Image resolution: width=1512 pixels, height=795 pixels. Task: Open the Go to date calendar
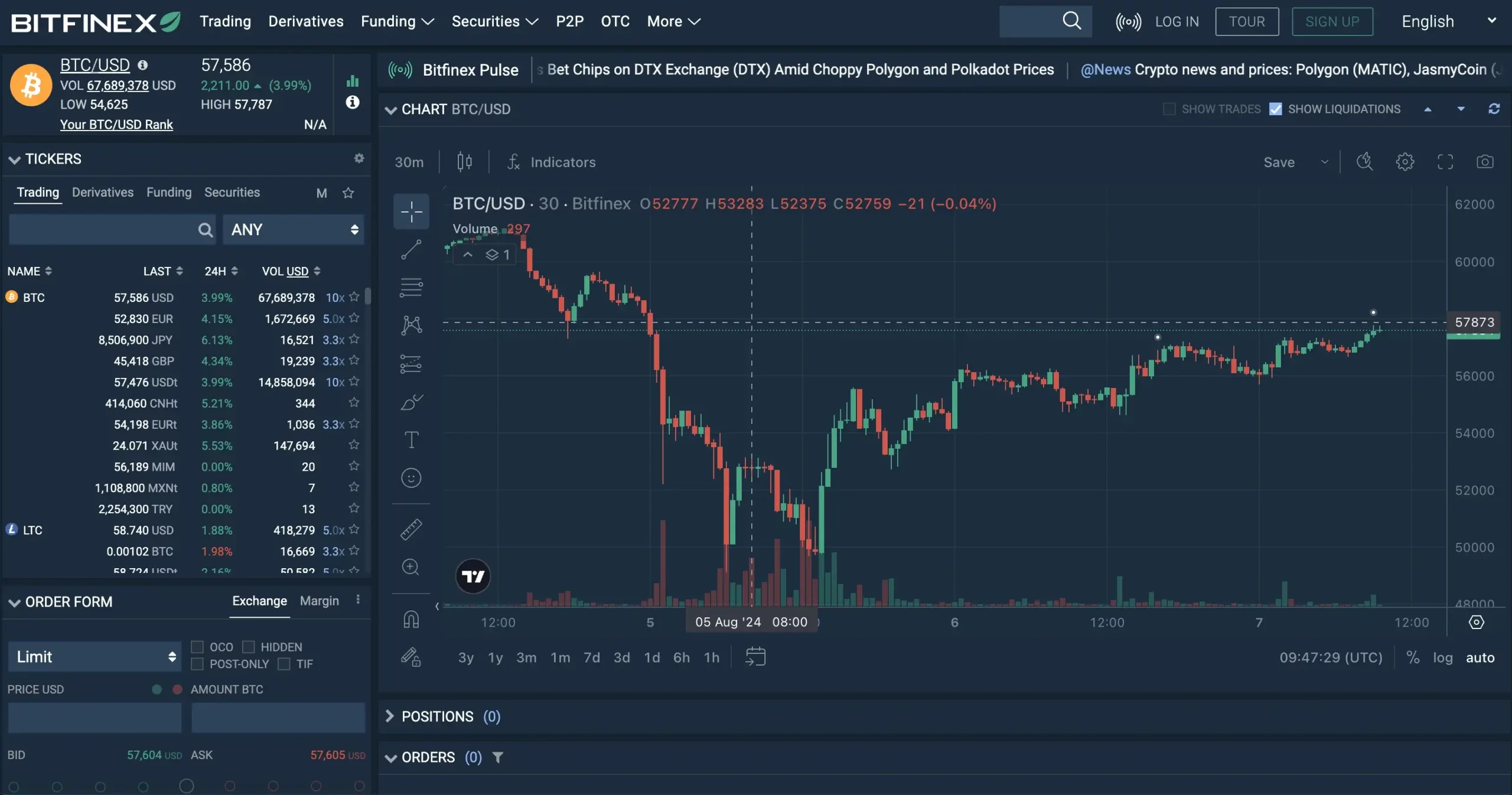click(755, 657)
